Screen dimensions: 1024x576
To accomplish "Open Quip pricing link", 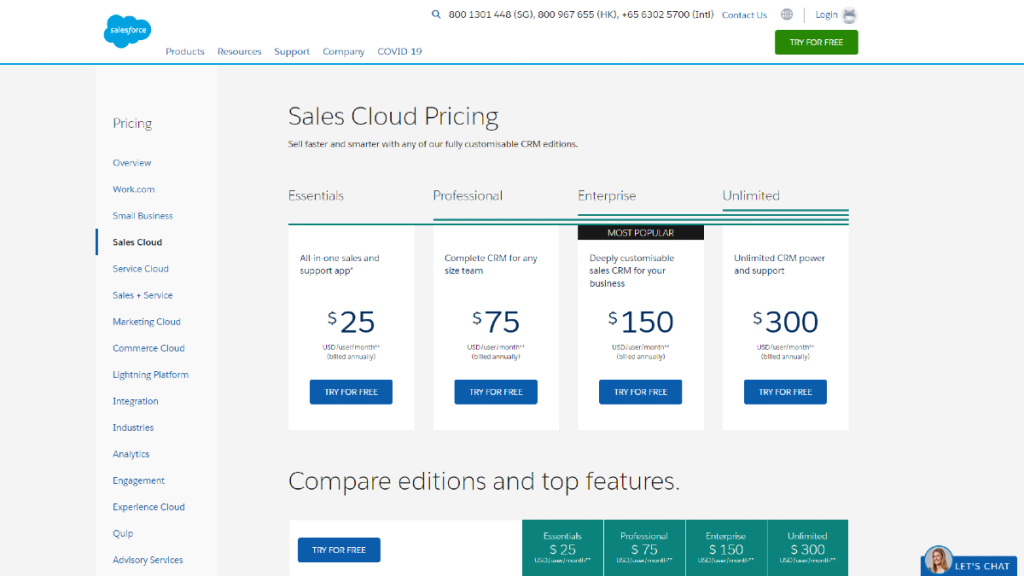I will pyautogui.click(x=123, y=534).
